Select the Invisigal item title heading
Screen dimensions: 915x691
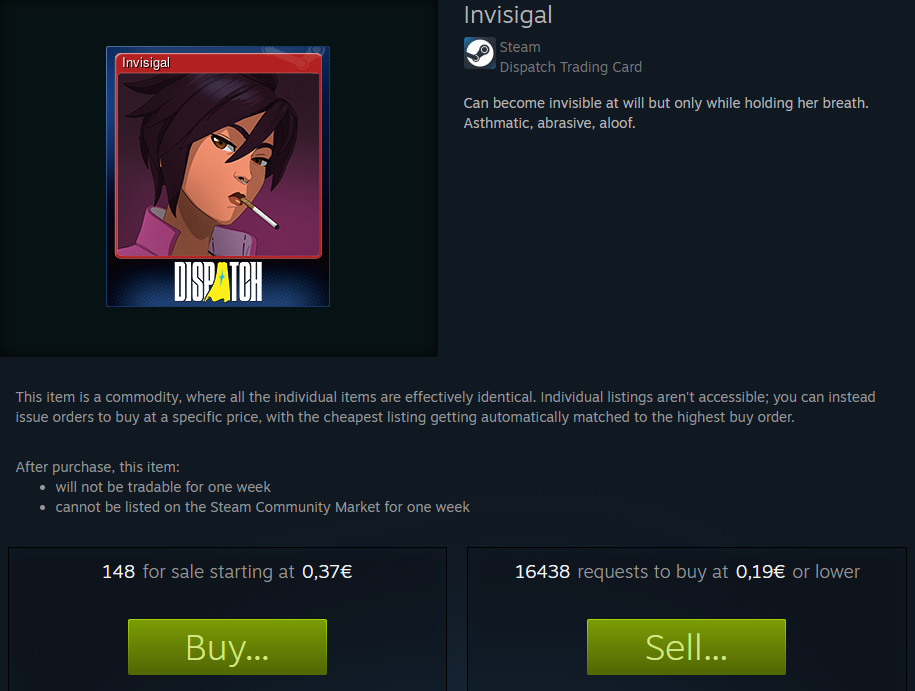(x=508, y=15)
